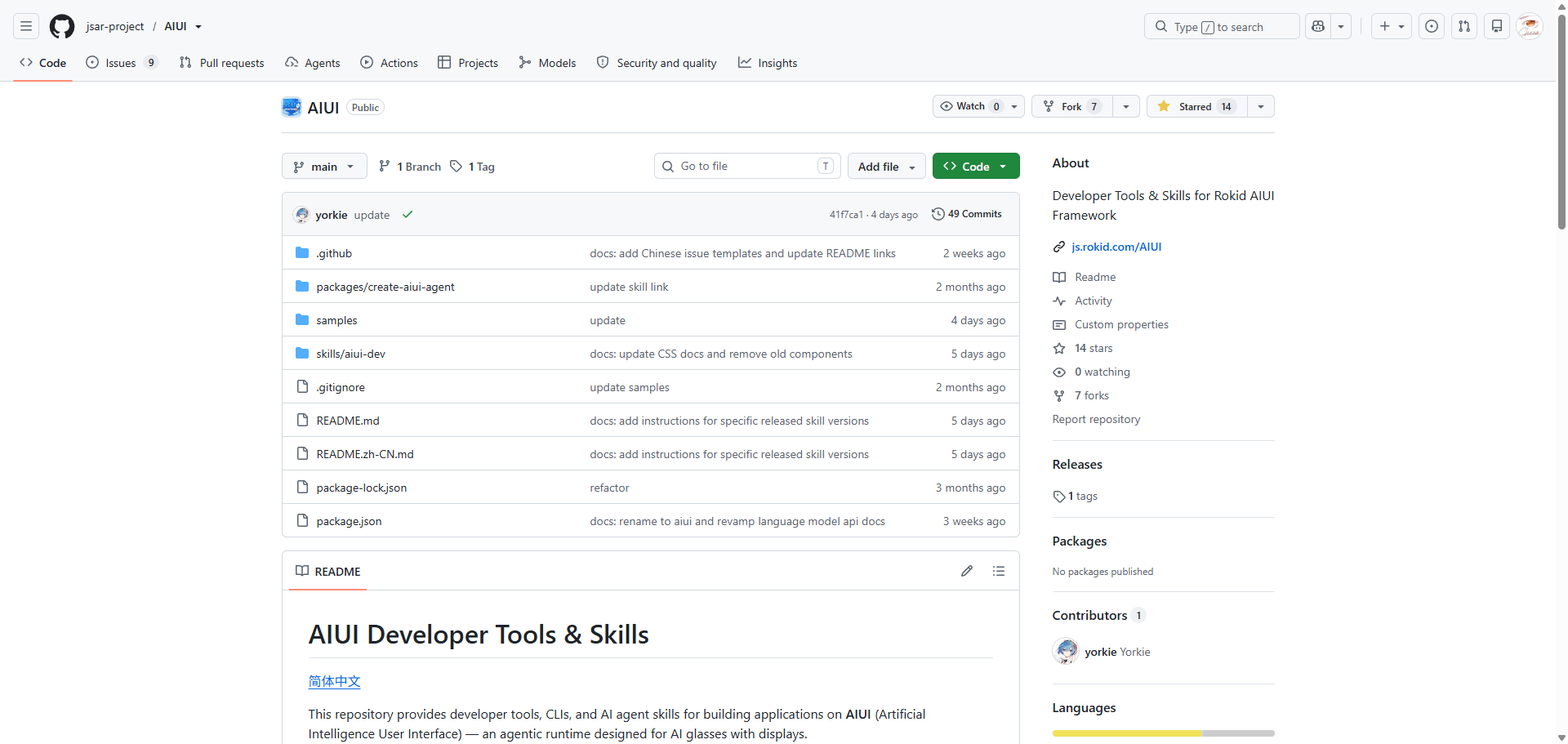Image resolution: width=1568 pixels, height=744 pixels.
Task: Toggle the Starred button
Action: coord(1196,106)
